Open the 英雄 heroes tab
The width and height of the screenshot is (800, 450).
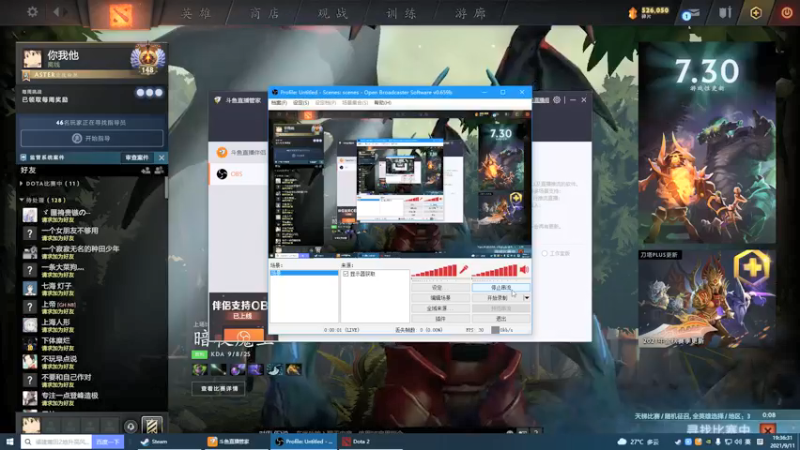196,13
